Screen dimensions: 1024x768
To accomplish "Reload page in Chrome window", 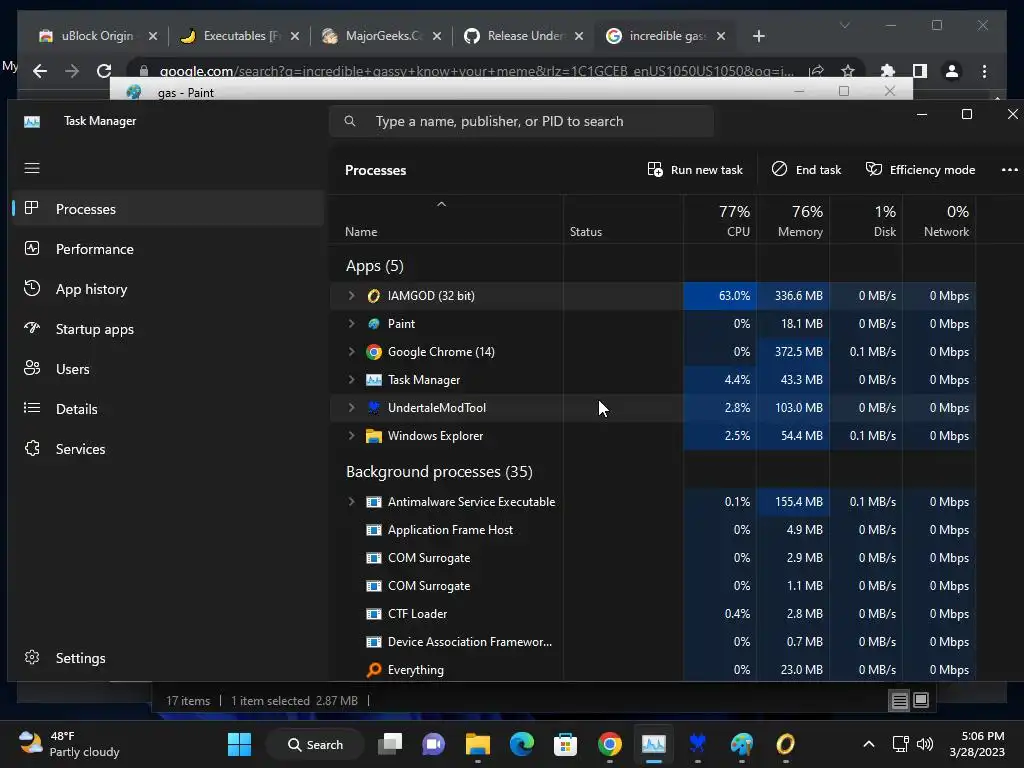I will click(x=104, y=71).
